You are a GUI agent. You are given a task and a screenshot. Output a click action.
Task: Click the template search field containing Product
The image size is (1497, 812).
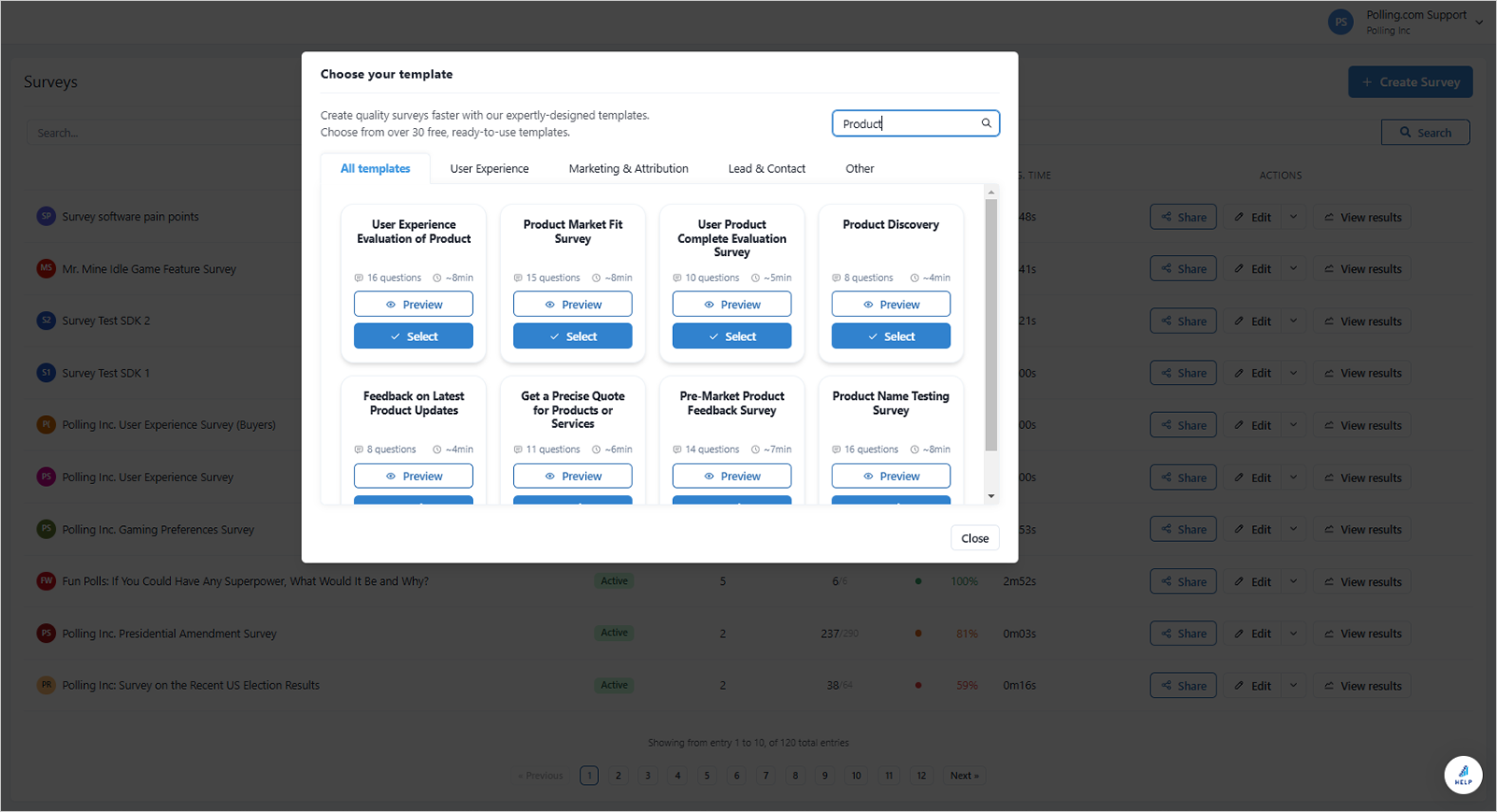(x=916, y=123)
